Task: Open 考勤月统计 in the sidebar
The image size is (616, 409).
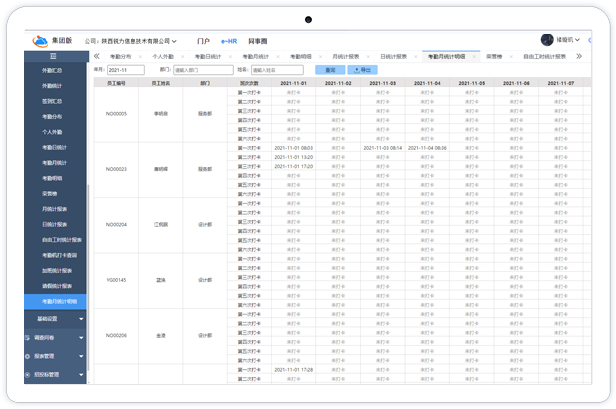Action: point(55,163)
